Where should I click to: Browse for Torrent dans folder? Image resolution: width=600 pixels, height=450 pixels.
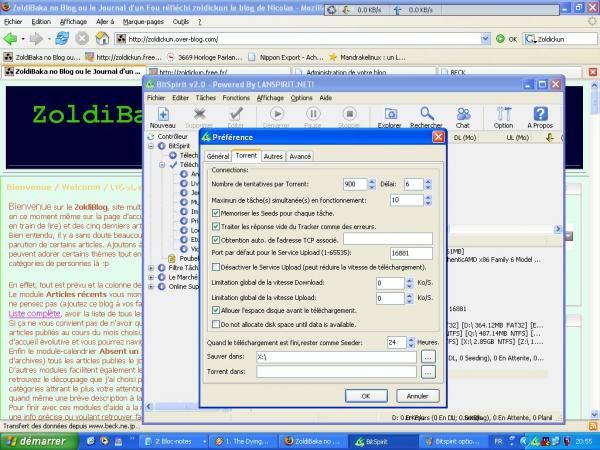point(428,372)
